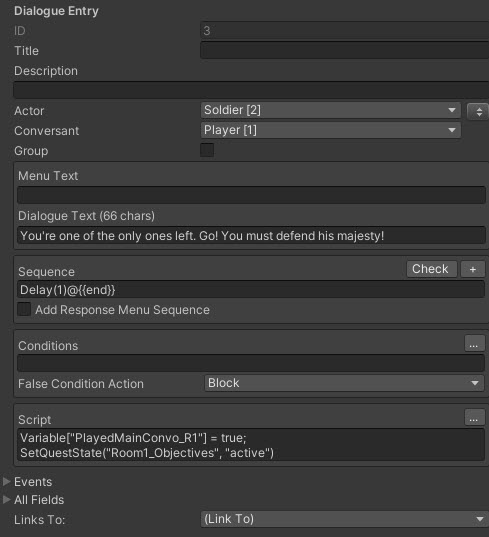Click the empty Conditions text field
This screenshot has width=489, height=537.
(x=251, y=363)
